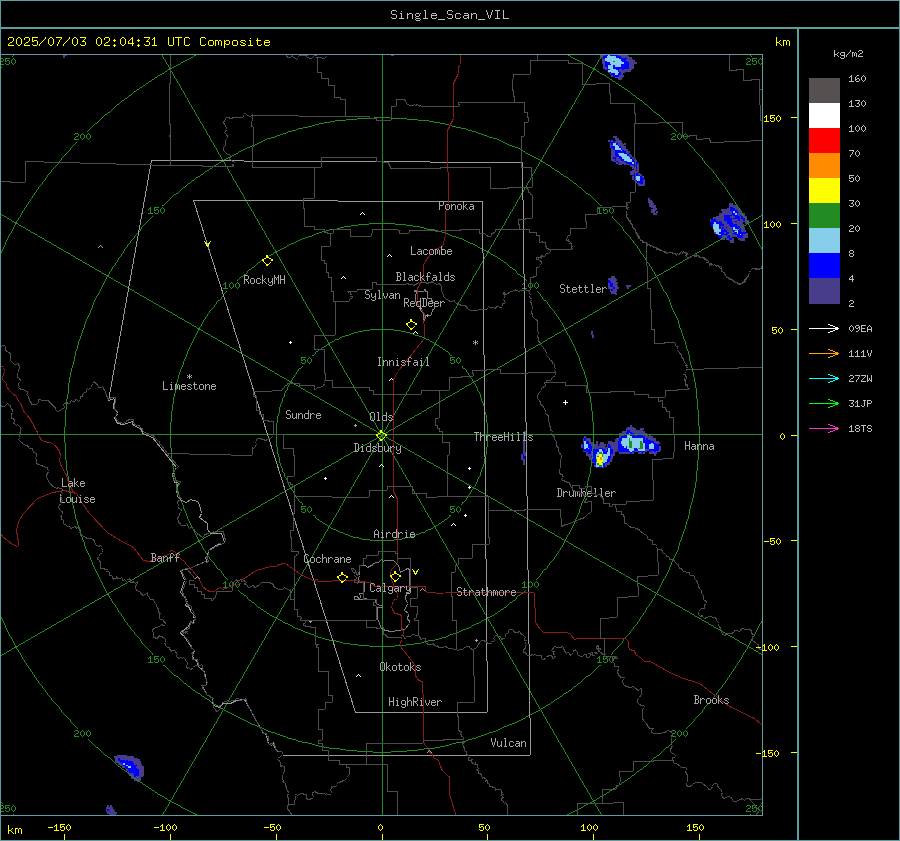Click the ThreeHills city label
The height and width of the screenshot is (841, 900).
pyautogui.click(x=503, y=437)
